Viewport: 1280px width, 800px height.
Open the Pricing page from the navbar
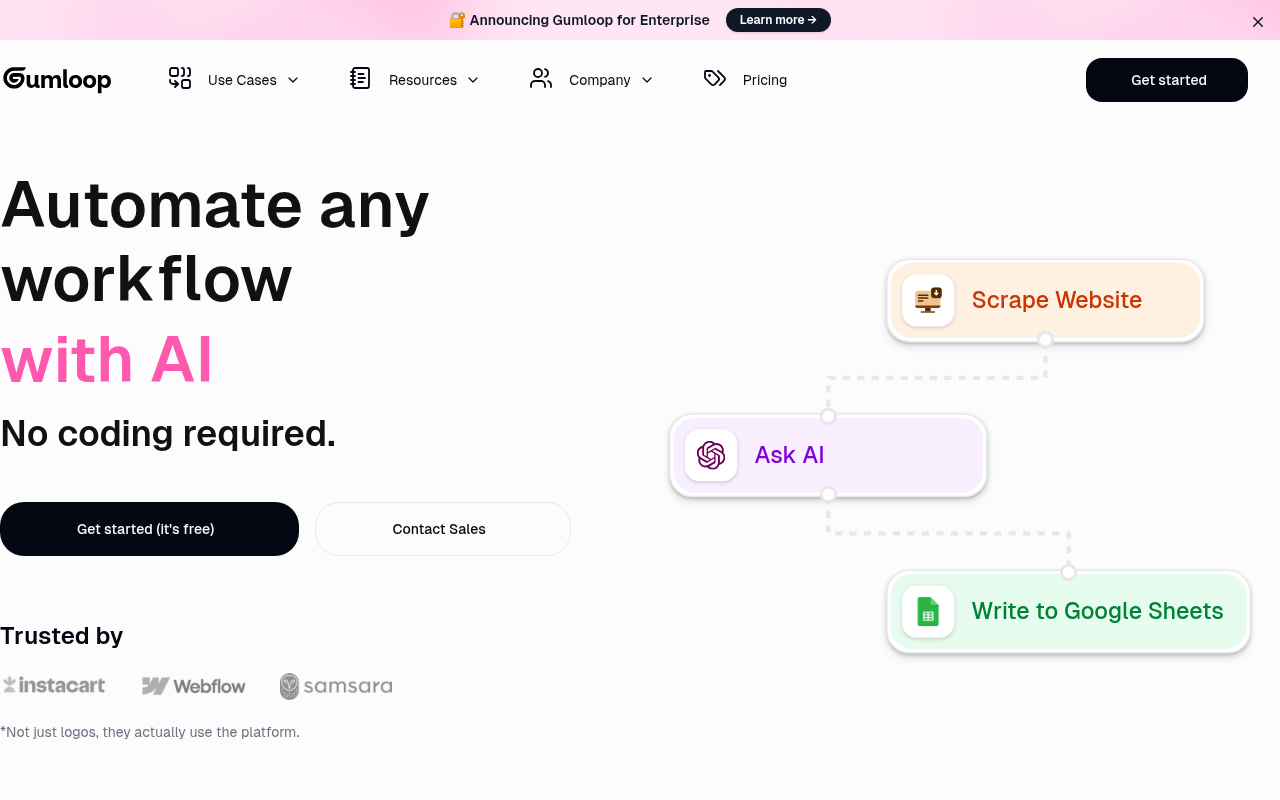coord(764,79)
